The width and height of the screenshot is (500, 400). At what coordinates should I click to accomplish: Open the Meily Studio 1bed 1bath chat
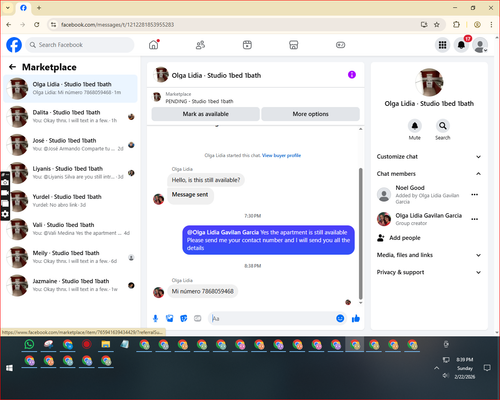point(70,257)
